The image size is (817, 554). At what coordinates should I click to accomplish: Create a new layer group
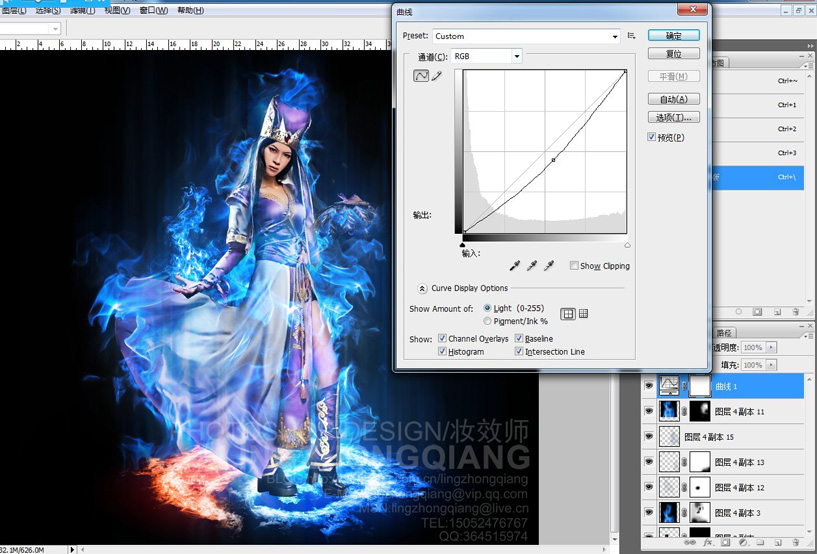pos(760,543)
